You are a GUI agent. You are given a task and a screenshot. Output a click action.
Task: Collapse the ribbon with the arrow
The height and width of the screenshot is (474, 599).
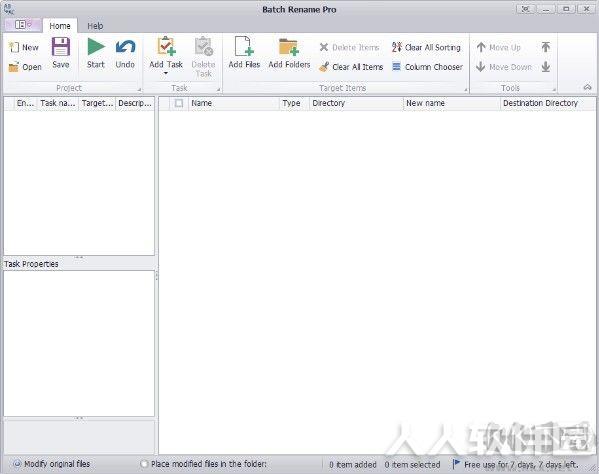click(588, 87)
